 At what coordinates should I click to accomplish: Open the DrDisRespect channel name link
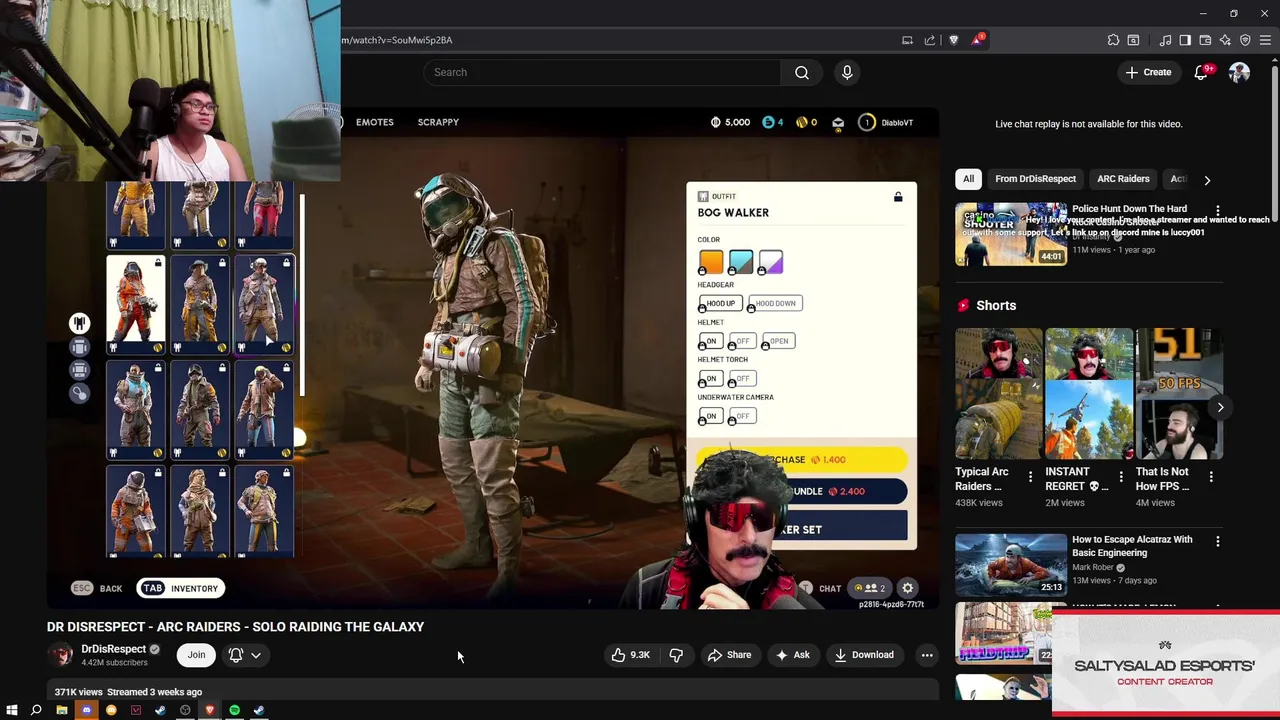[x=113, y=649]
